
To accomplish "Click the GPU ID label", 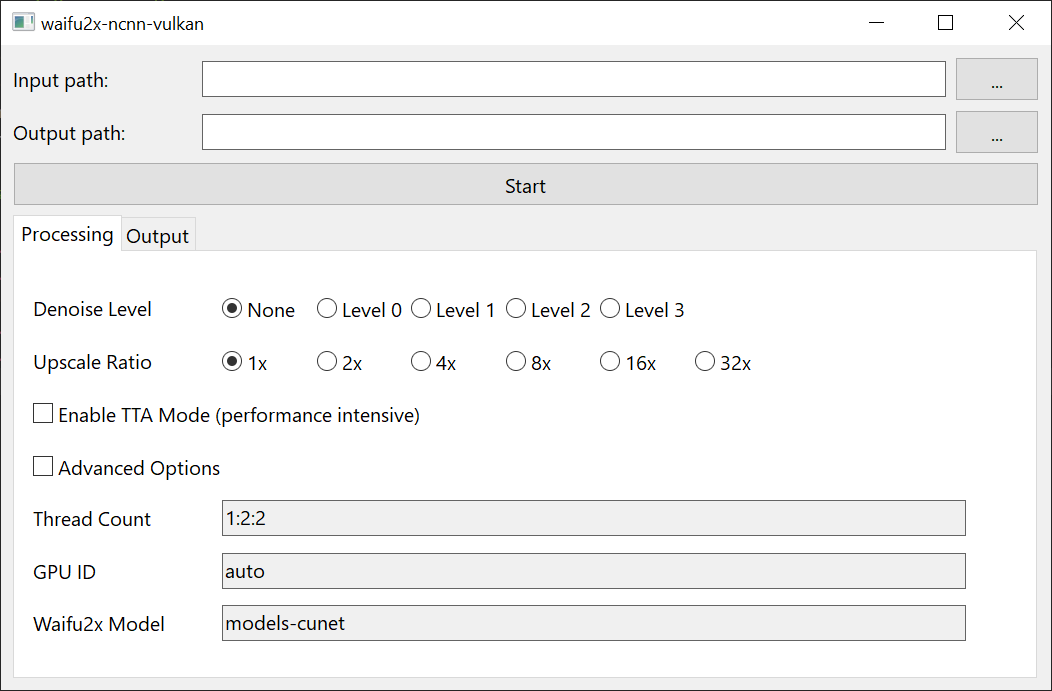I will 64,572.
